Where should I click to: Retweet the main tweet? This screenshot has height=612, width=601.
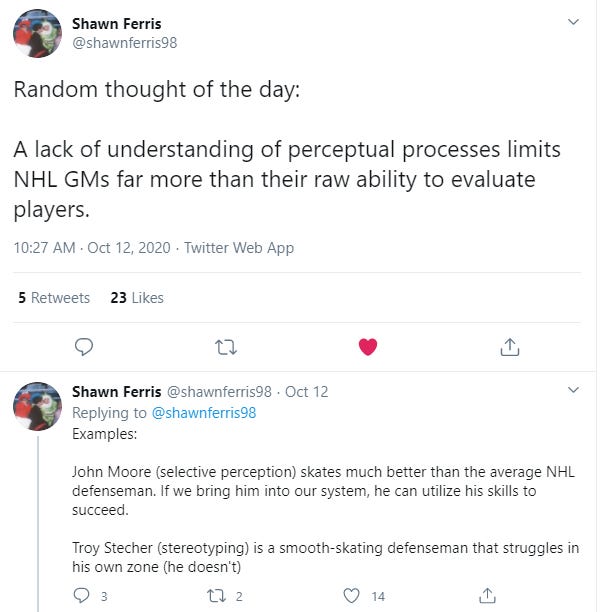pyautogui.click(x=227, y=346)
